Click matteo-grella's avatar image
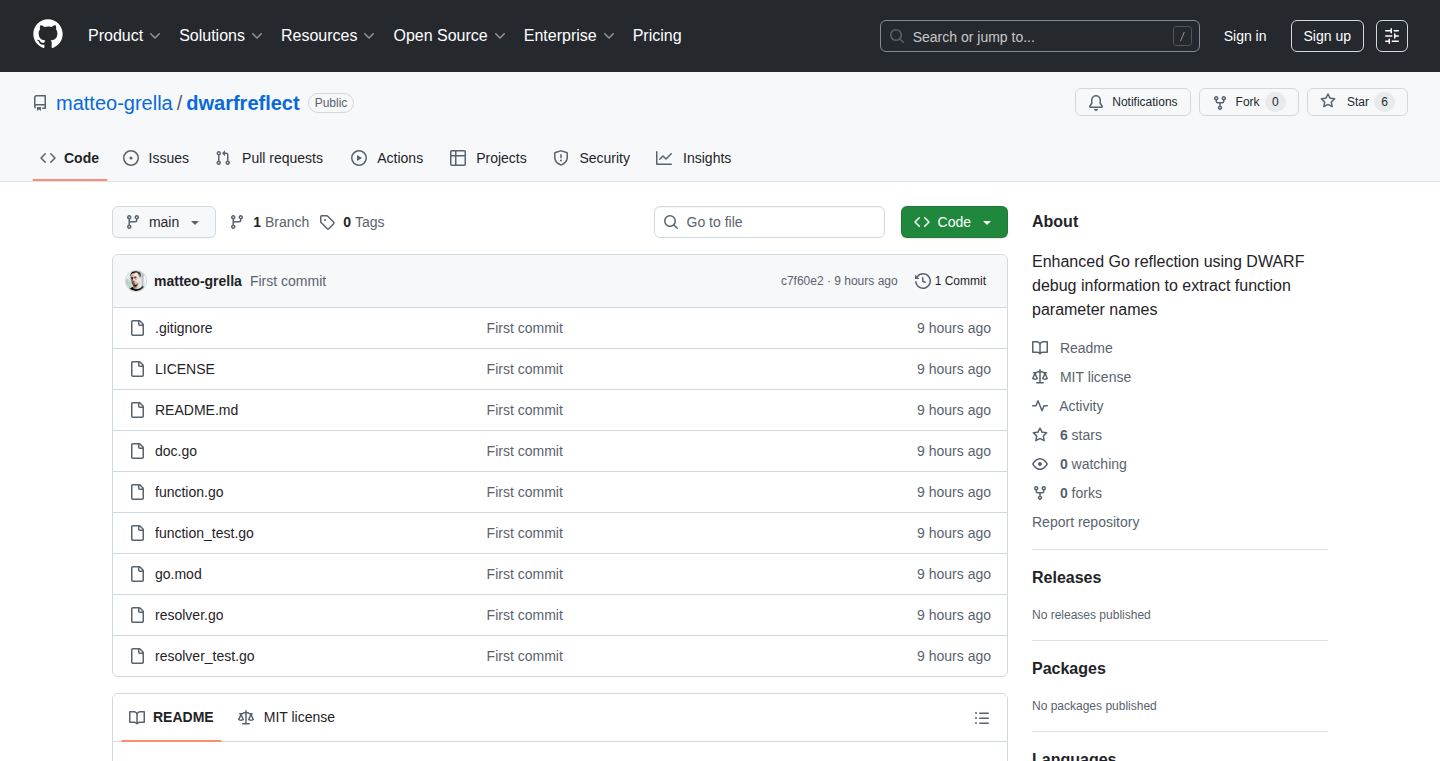The width and height of the screenshot is (1440, 761). [136, 281]
